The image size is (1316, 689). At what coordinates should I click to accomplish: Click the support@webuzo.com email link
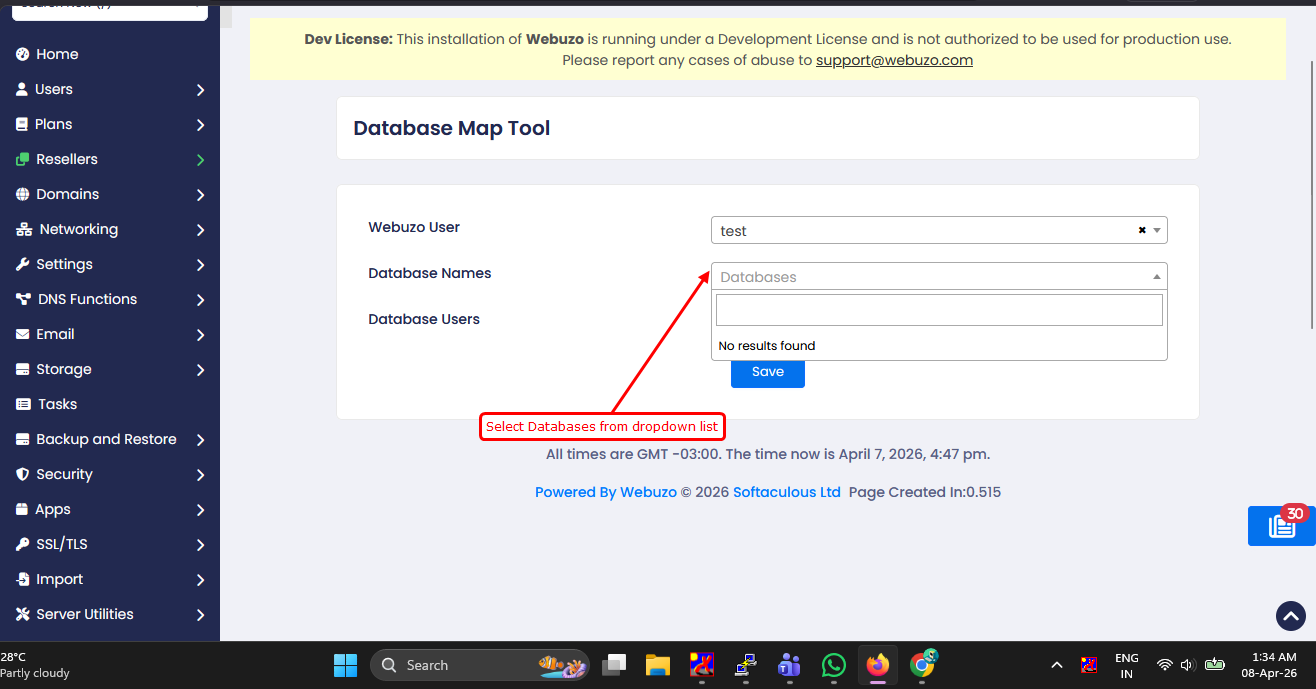tap(894, 60)
